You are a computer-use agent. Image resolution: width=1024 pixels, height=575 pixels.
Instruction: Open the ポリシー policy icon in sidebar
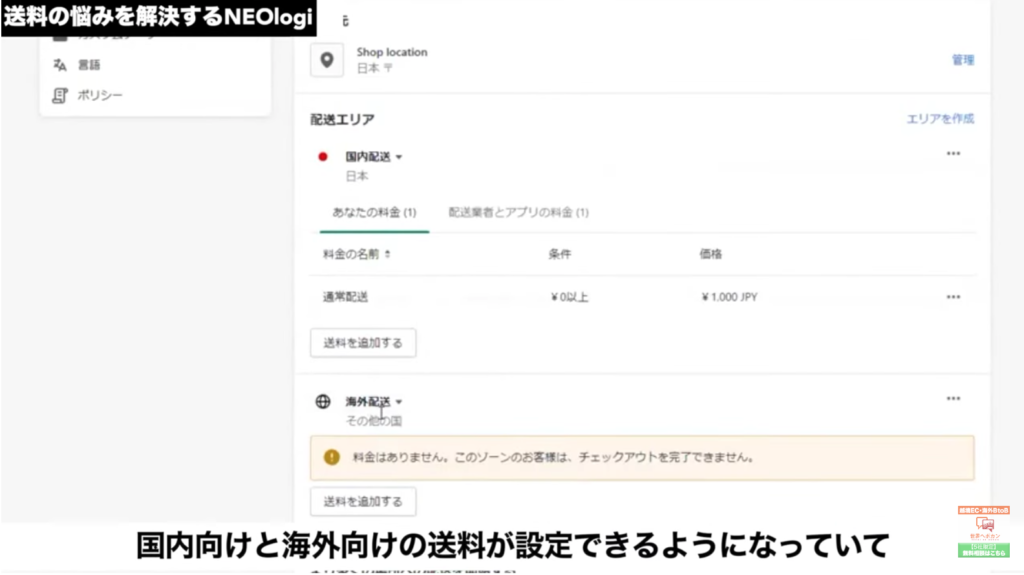click(59, 95)
